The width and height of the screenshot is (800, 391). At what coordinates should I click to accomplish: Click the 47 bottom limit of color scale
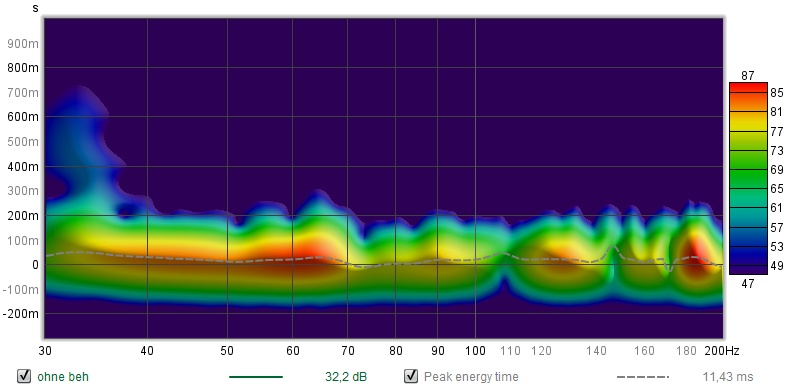(747, 284)
